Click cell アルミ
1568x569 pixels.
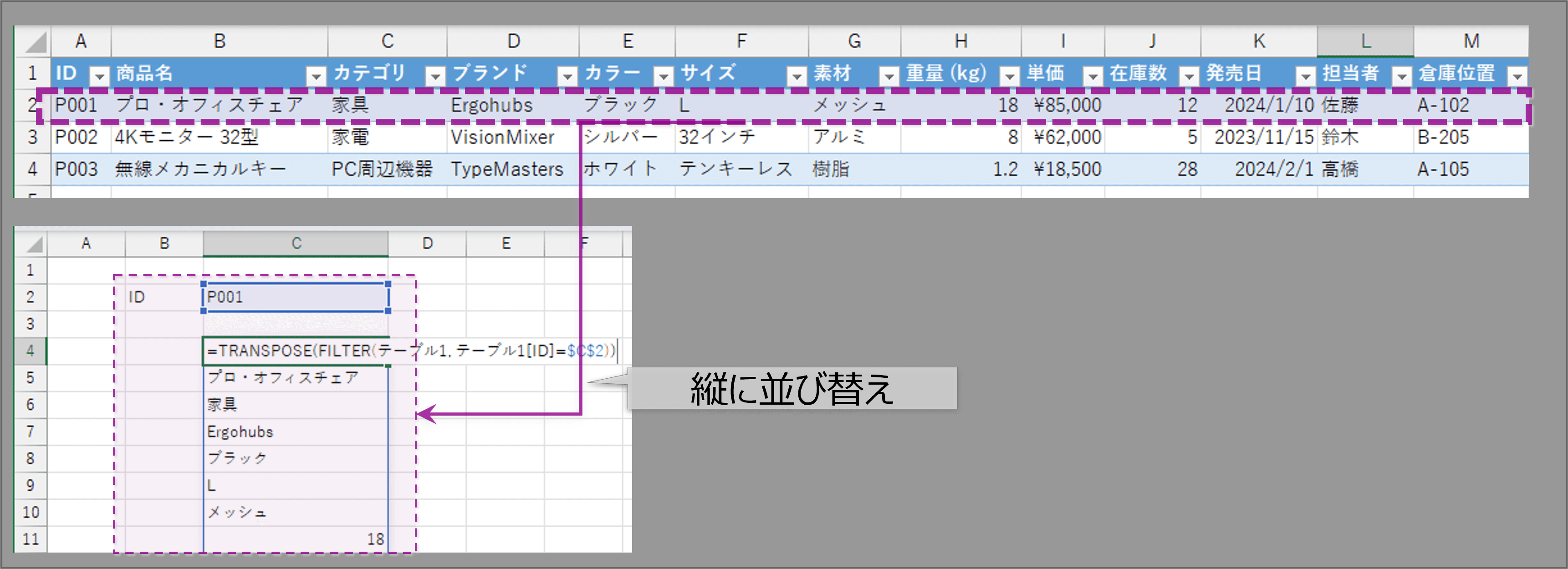854,137
